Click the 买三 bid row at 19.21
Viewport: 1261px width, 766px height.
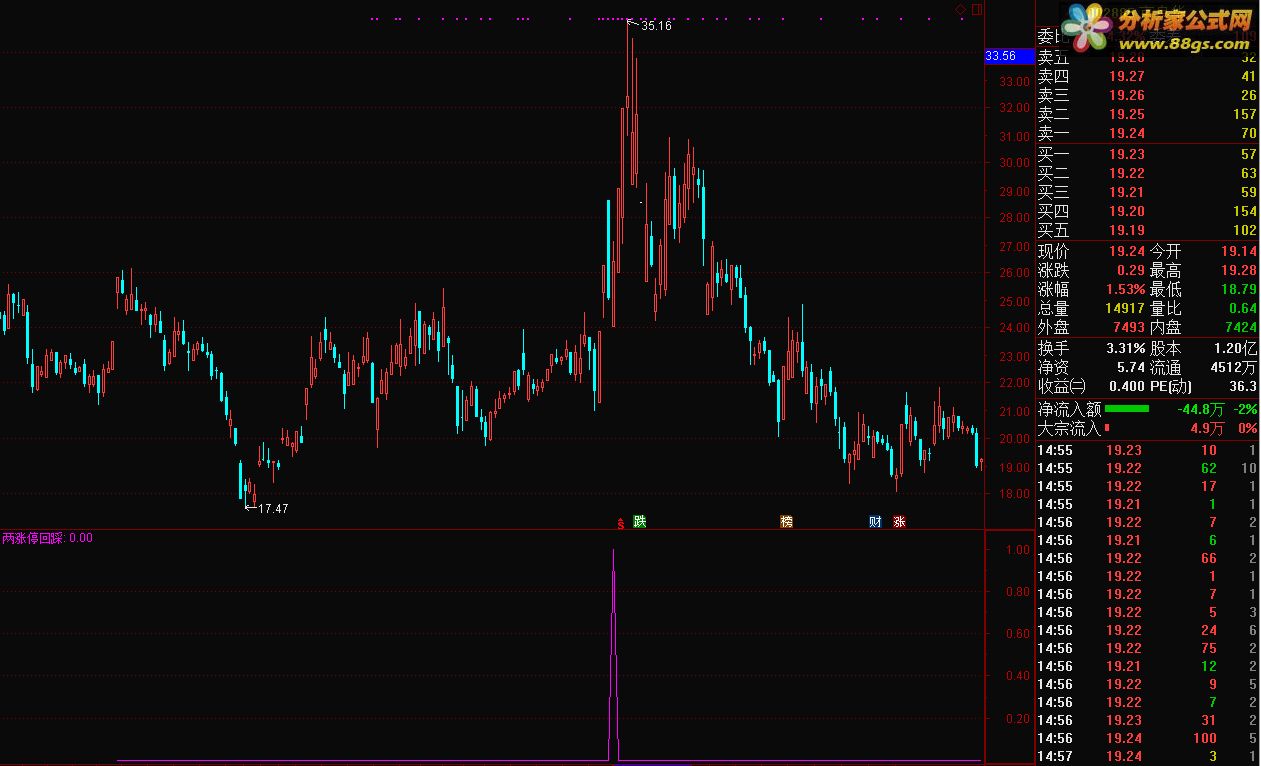pyautogui.click(x=1147, y=192)
